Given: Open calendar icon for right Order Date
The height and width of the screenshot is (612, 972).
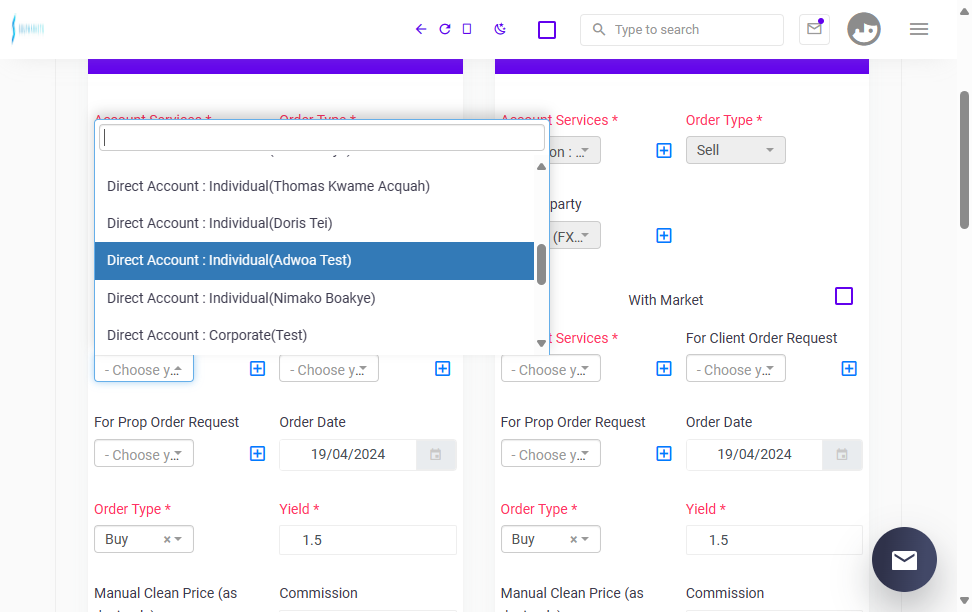Looking at the screenshot, I should pyautogui.click(x=842, y=455).
